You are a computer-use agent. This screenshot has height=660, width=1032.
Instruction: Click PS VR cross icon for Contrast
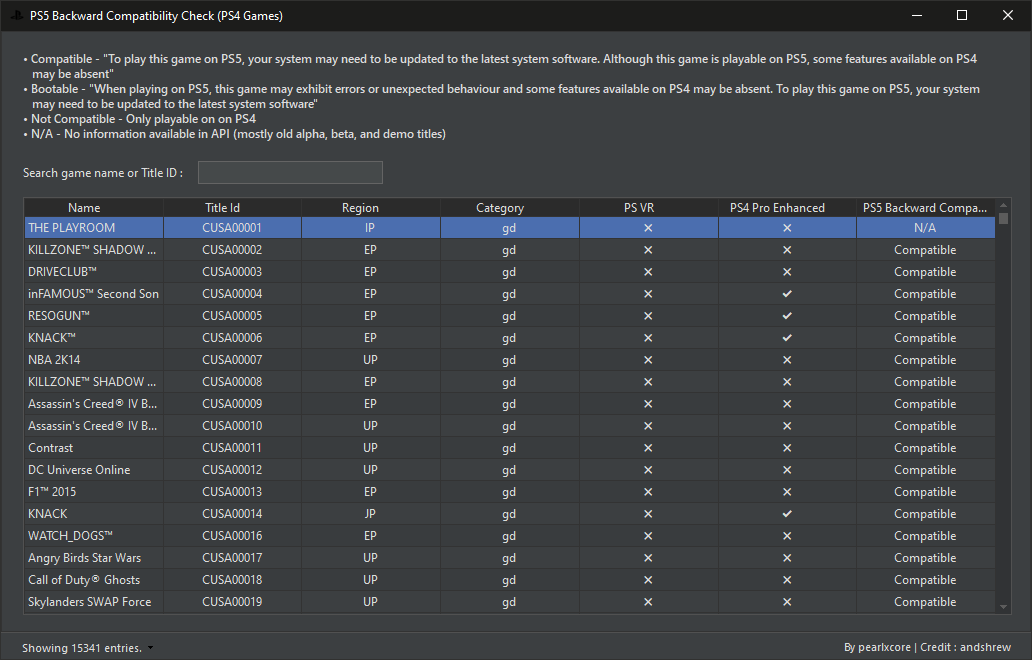tap(648, 448)
